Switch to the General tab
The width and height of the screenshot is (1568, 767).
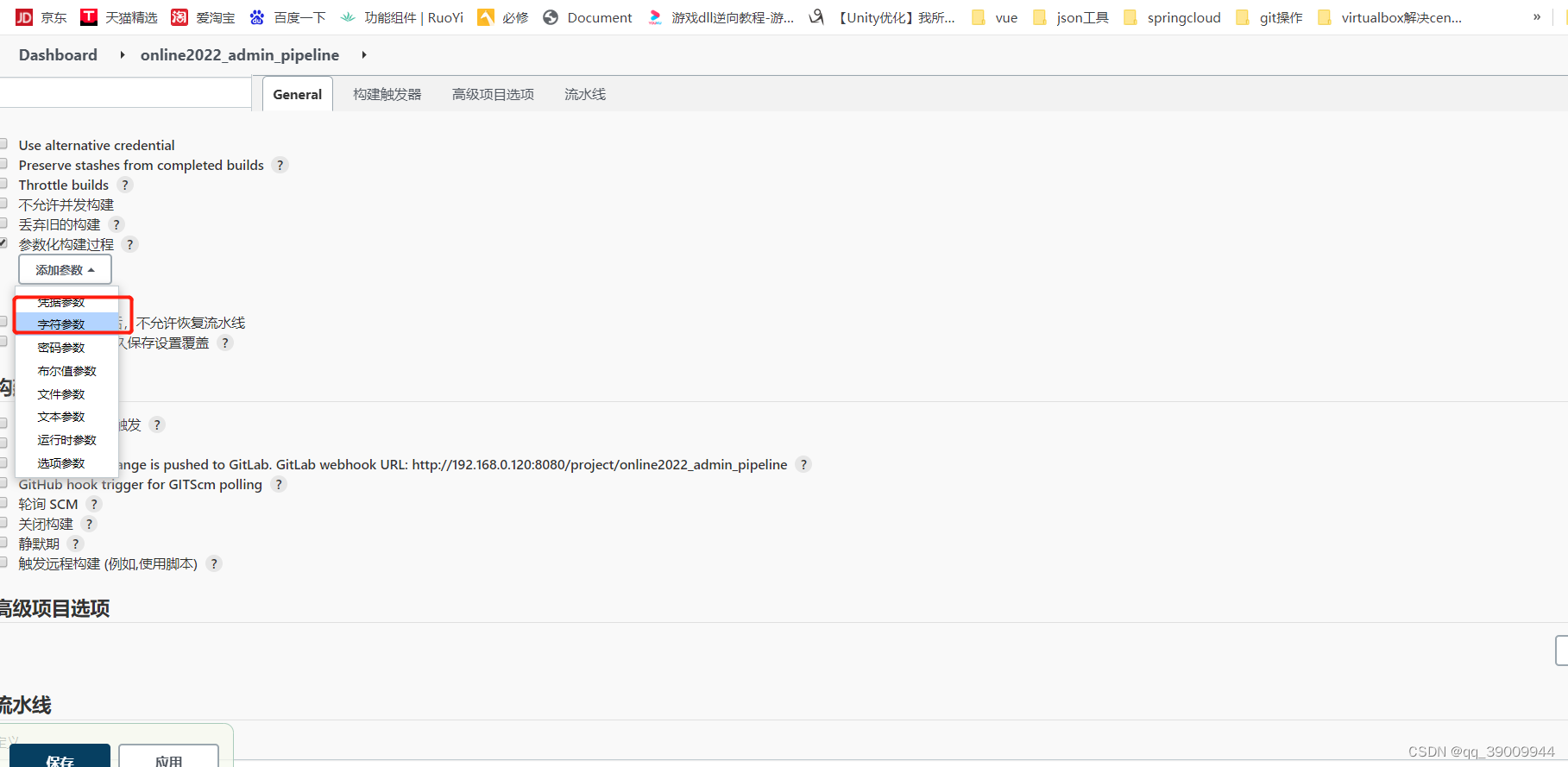click(x=298, y=94)
